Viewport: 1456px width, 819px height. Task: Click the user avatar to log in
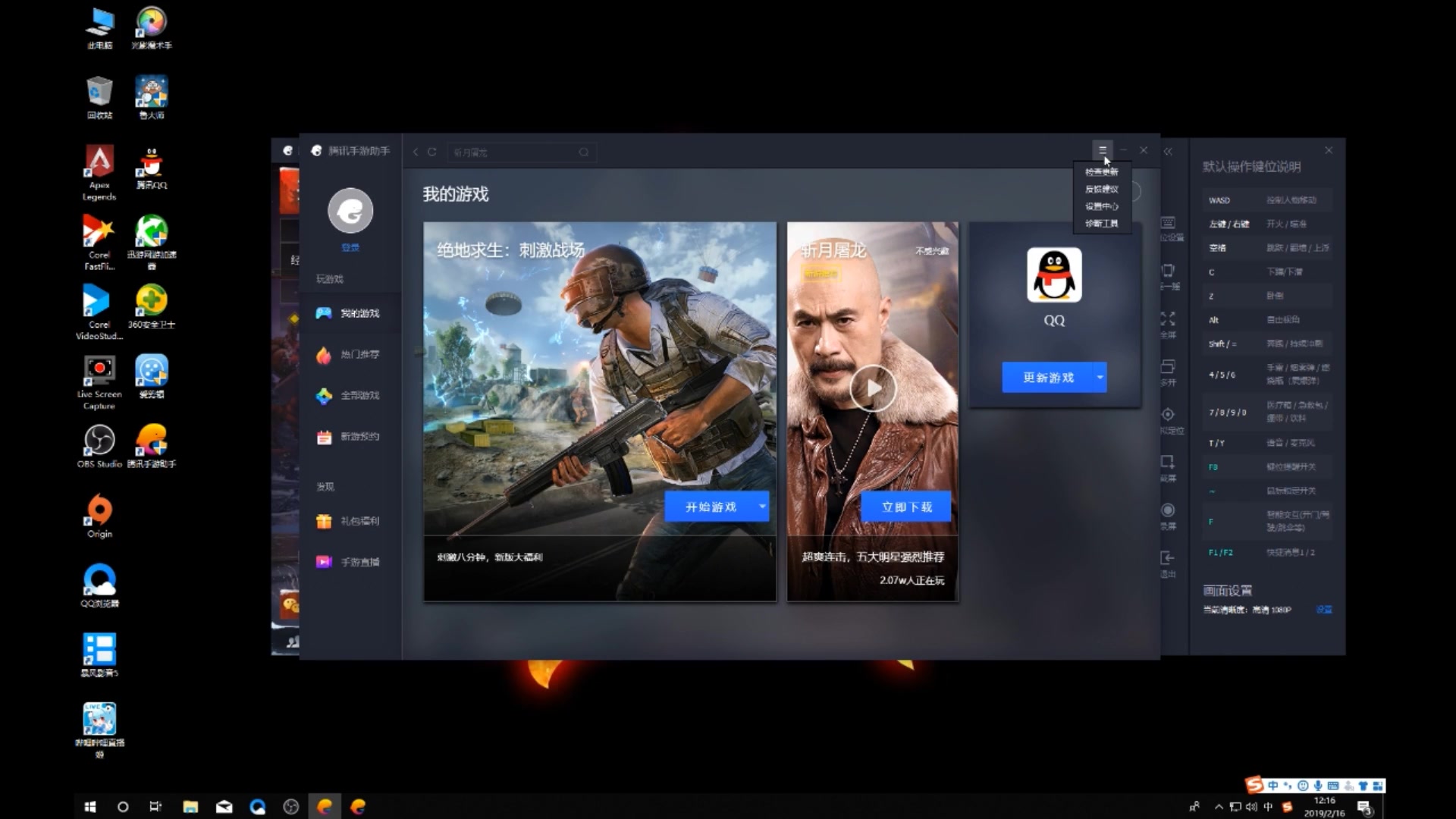[350, 211]
